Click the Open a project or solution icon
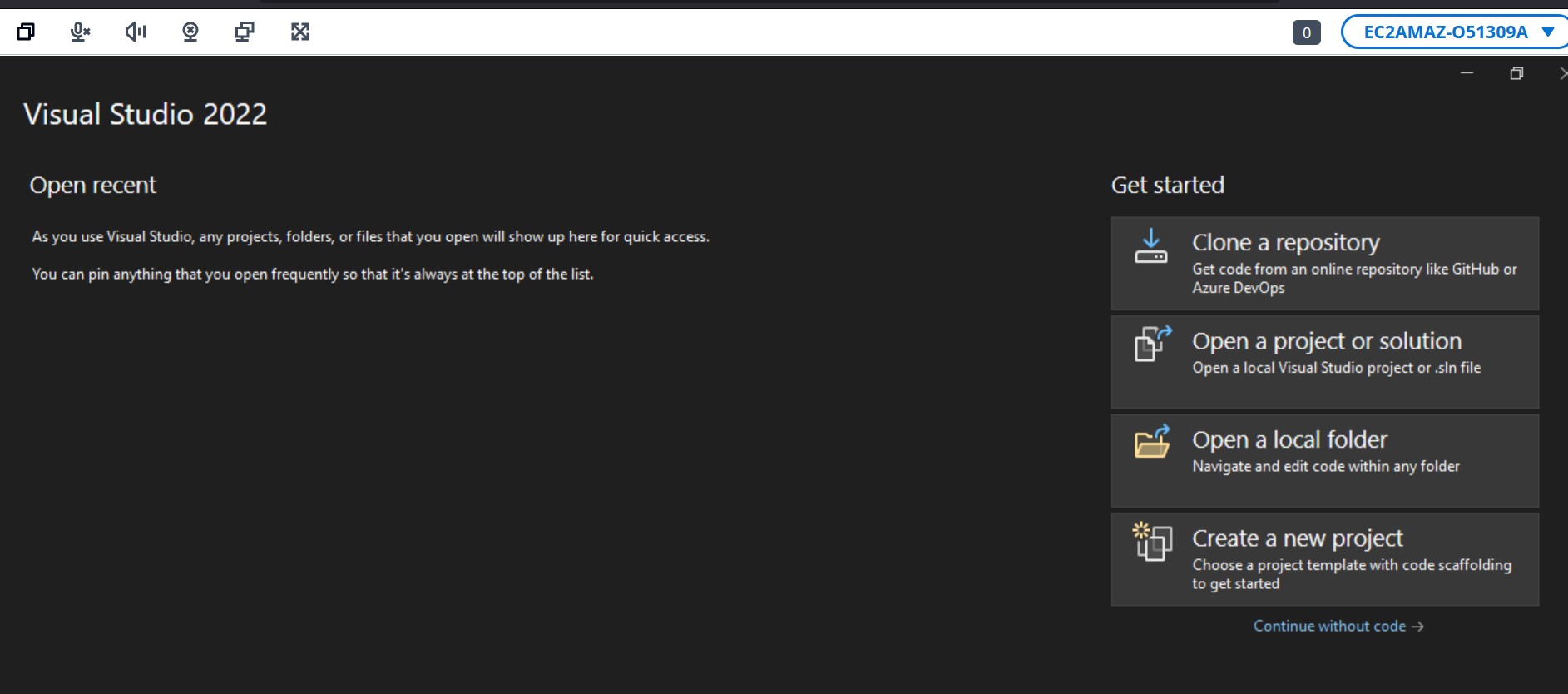Screen dimensions: 1568x694 tap(1153, 343)
